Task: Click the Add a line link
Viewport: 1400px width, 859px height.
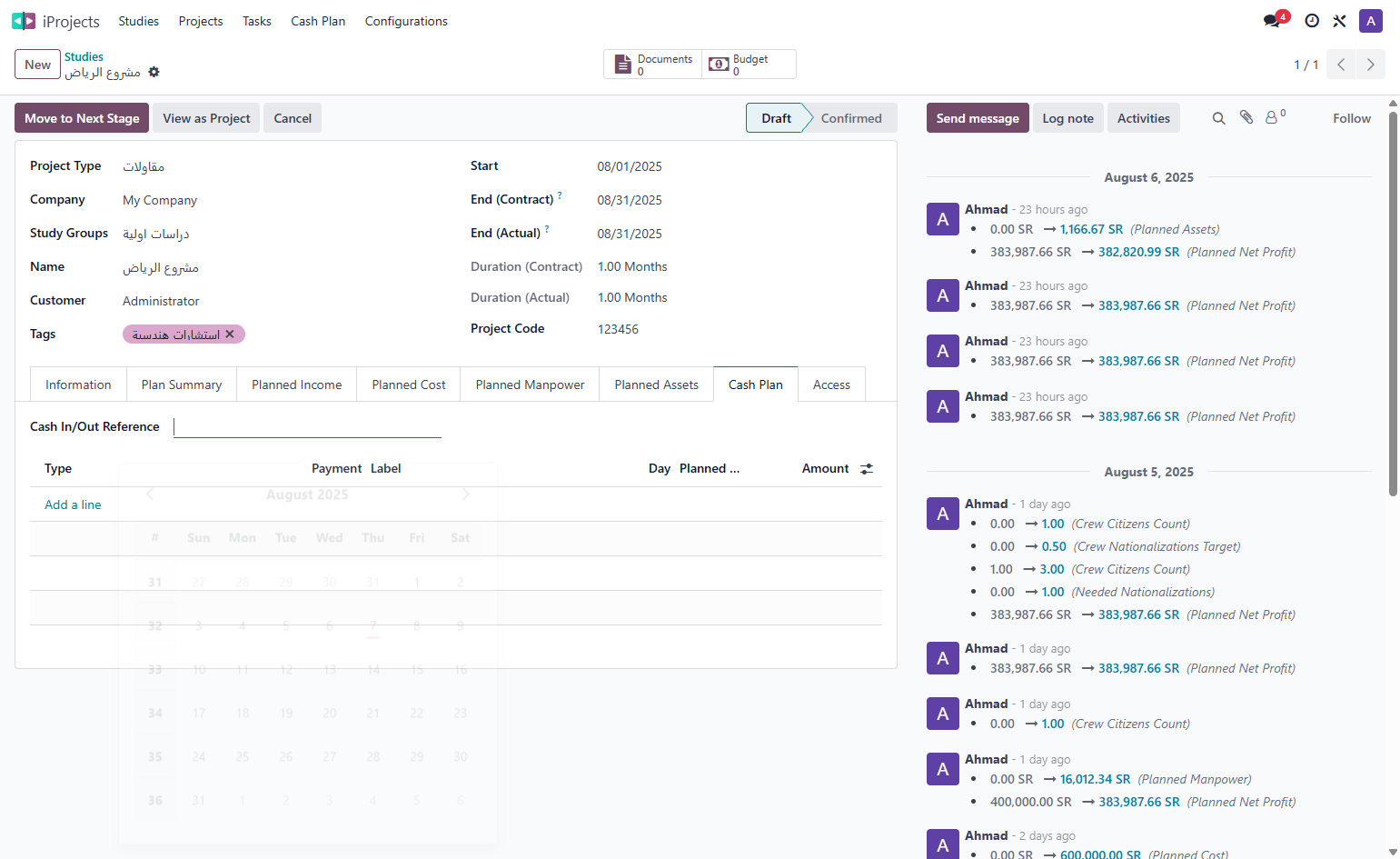Action: pyautogui.click(x=73, y=504)
